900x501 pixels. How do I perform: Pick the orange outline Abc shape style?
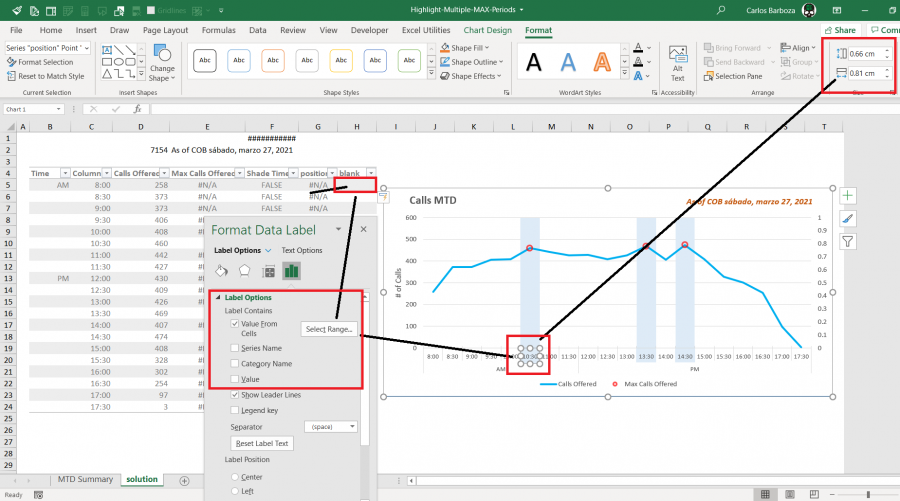coord(273,60)
